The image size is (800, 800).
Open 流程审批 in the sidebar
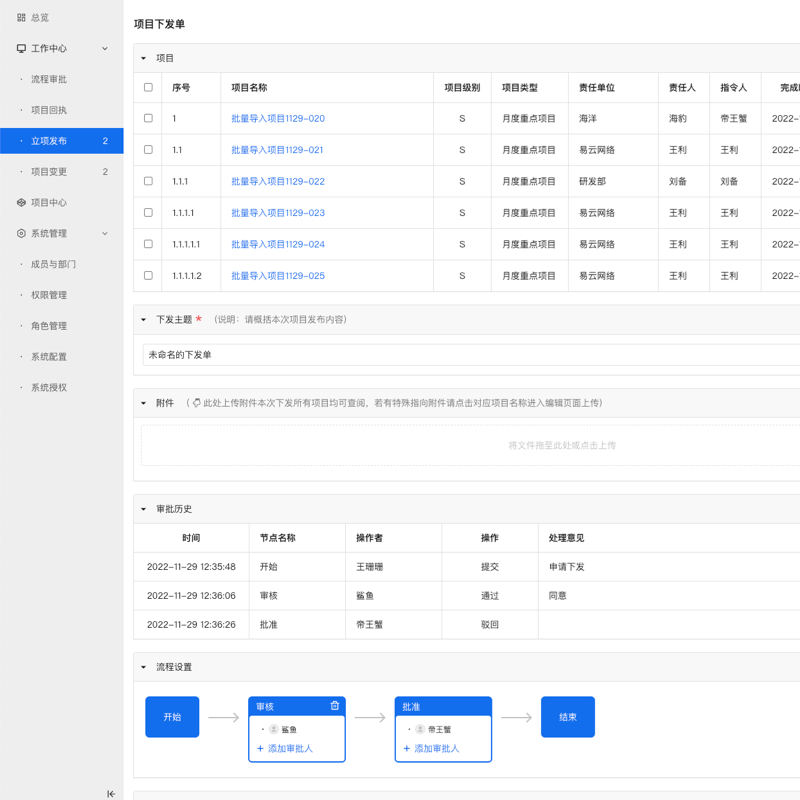[x=49, y=79]
